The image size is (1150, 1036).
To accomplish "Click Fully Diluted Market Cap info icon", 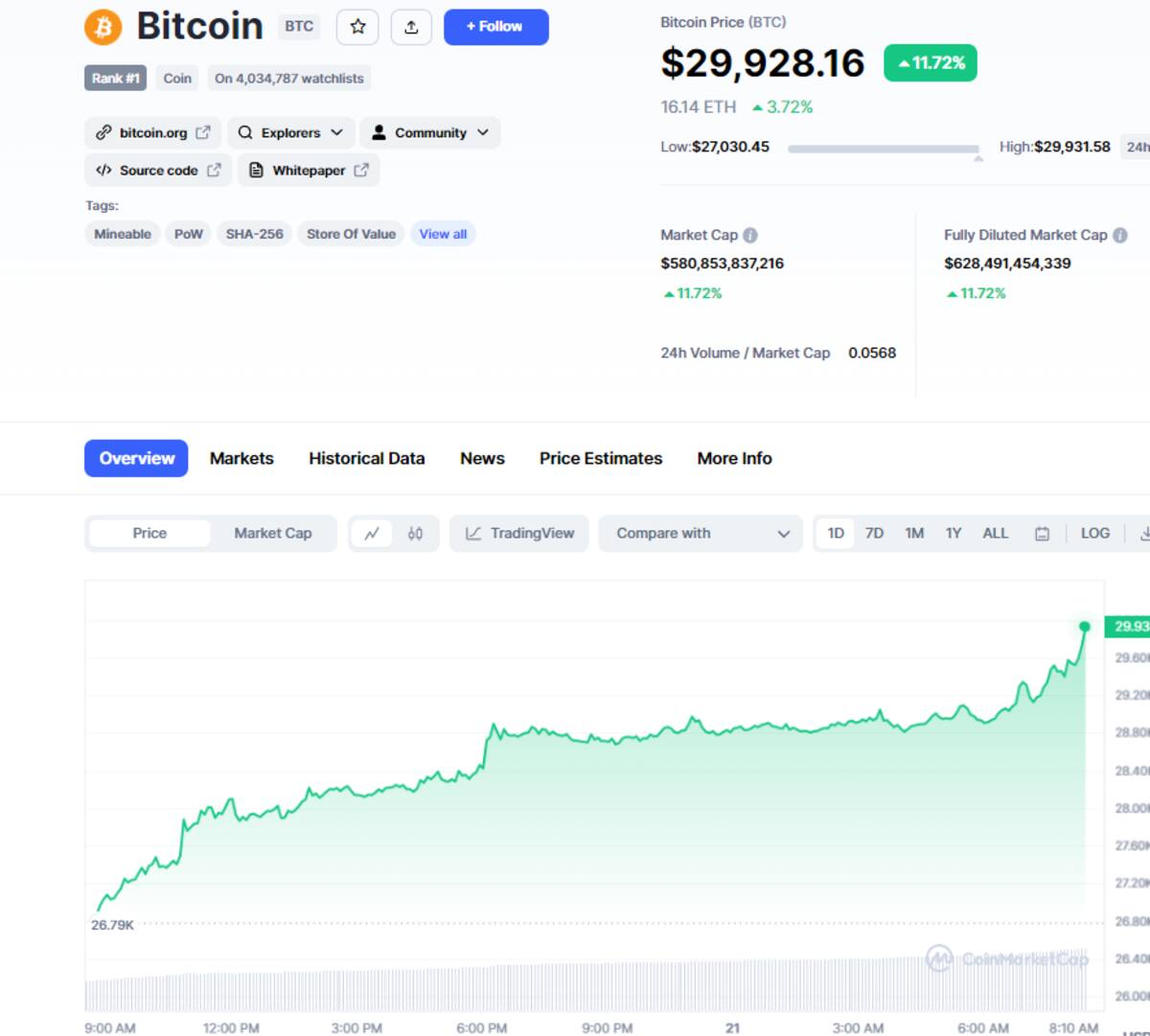I will (1119, 235).
